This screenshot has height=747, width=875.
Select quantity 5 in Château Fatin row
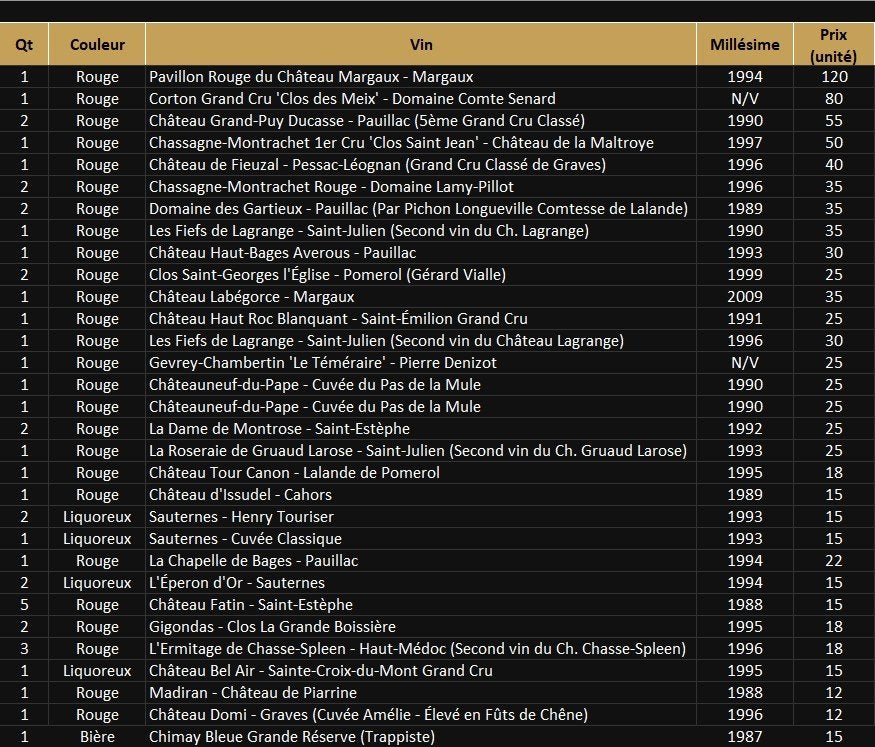(24, 605)
